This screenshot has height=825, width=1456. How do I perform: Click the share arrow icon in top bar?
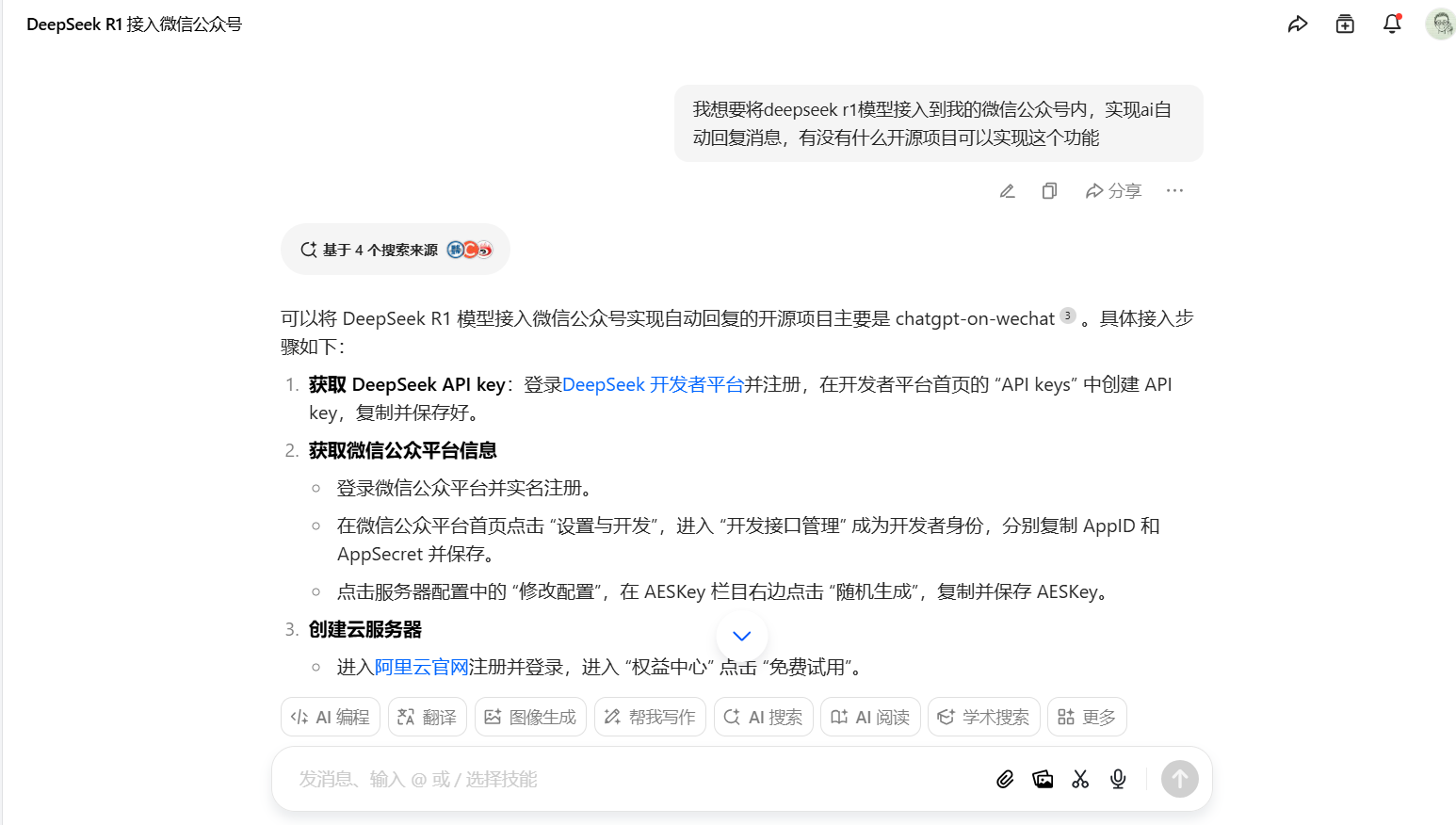[x=1298, y=24]
